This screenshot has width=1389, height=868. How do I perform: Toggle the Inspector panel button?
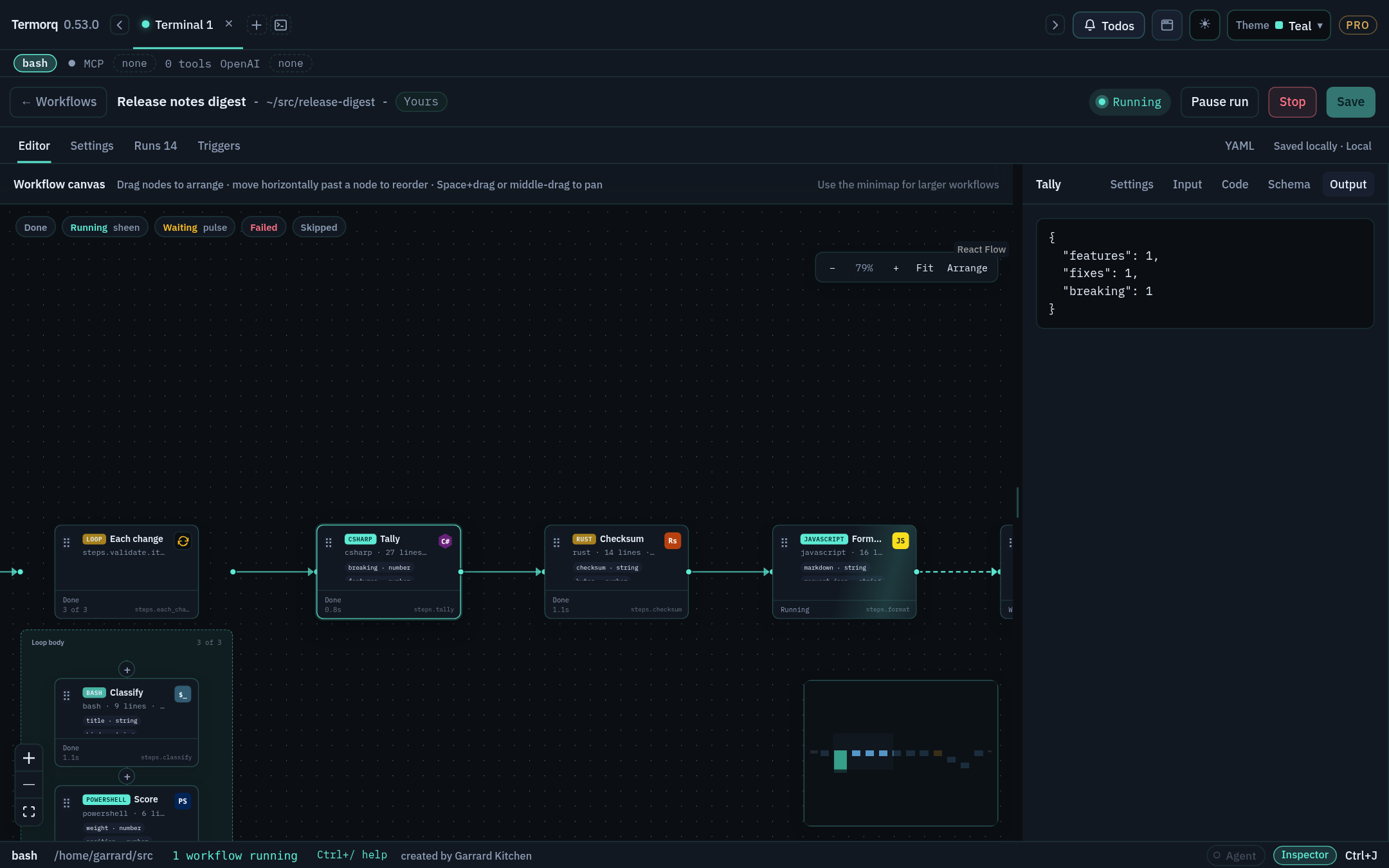click(1305, 855)
